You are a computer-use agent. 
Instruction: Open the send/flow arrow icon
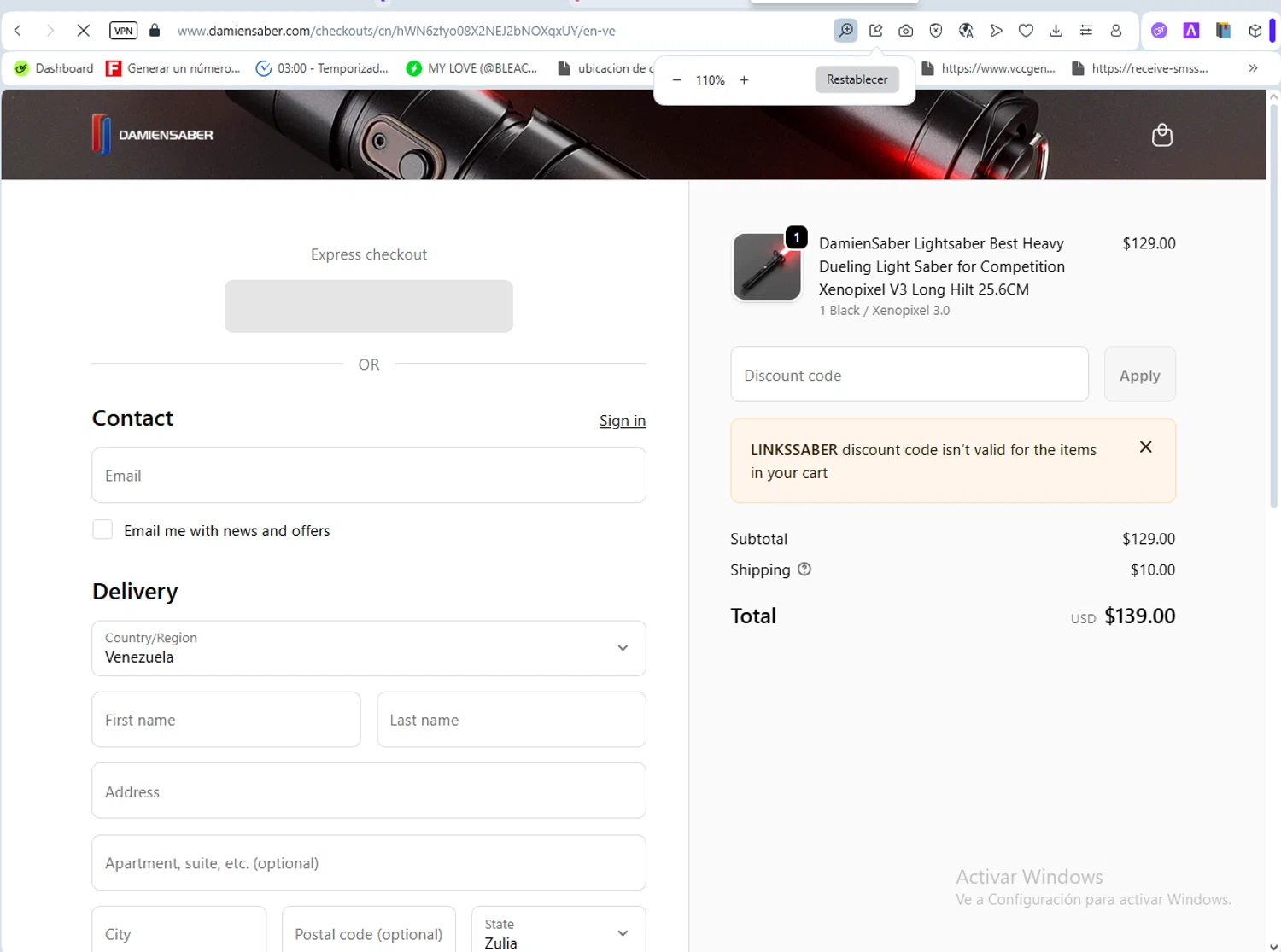[x=996, y=31]
